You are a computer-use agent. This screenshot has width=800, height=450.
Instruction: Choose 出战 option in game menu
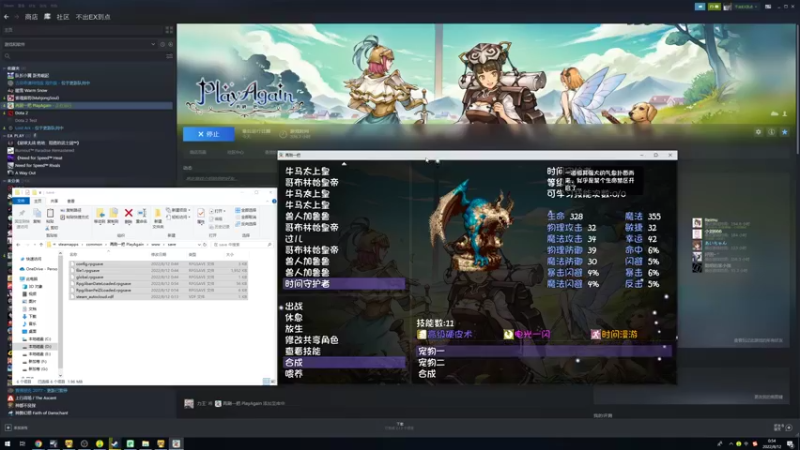[294, 306]
